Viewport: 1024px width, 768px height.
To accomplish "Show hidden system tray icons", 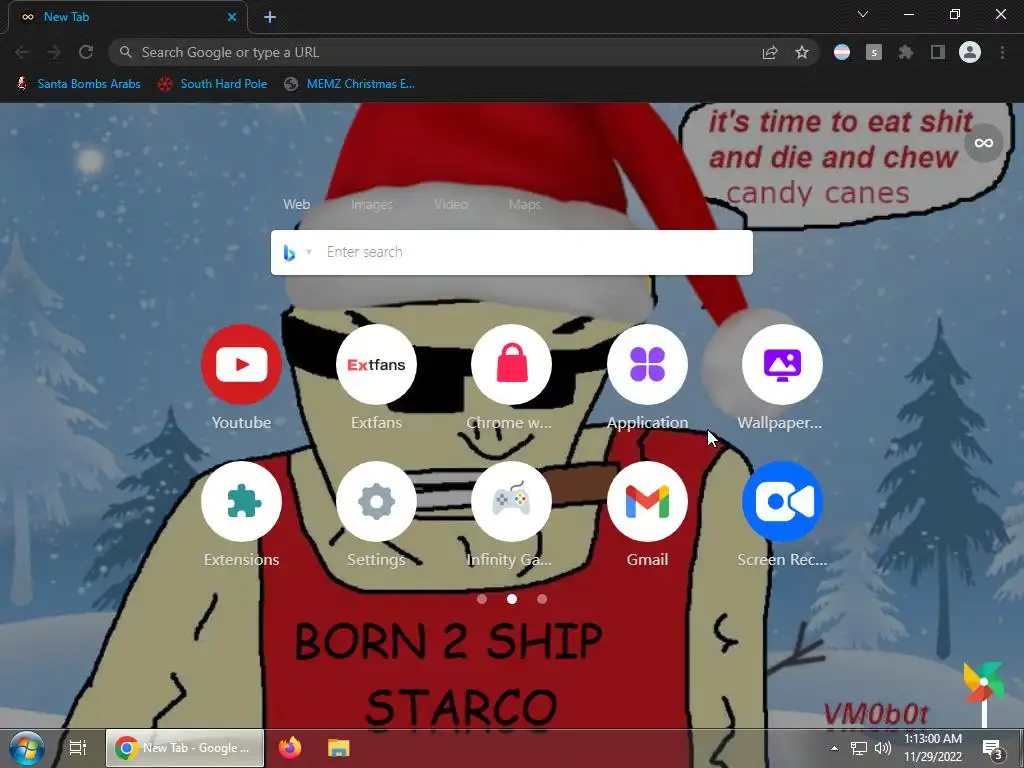I will click(x=834, y=748).
